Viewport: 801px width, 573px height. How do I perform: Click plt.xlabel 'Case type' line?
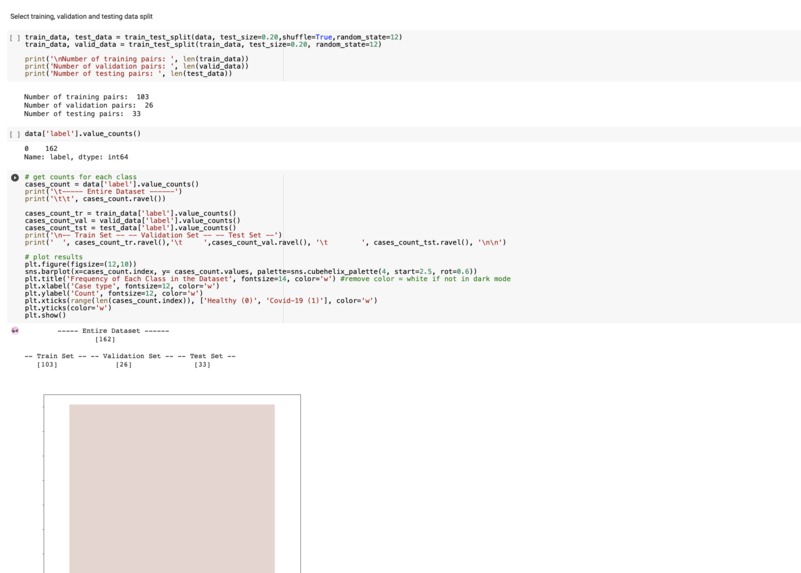pos(122,286)
